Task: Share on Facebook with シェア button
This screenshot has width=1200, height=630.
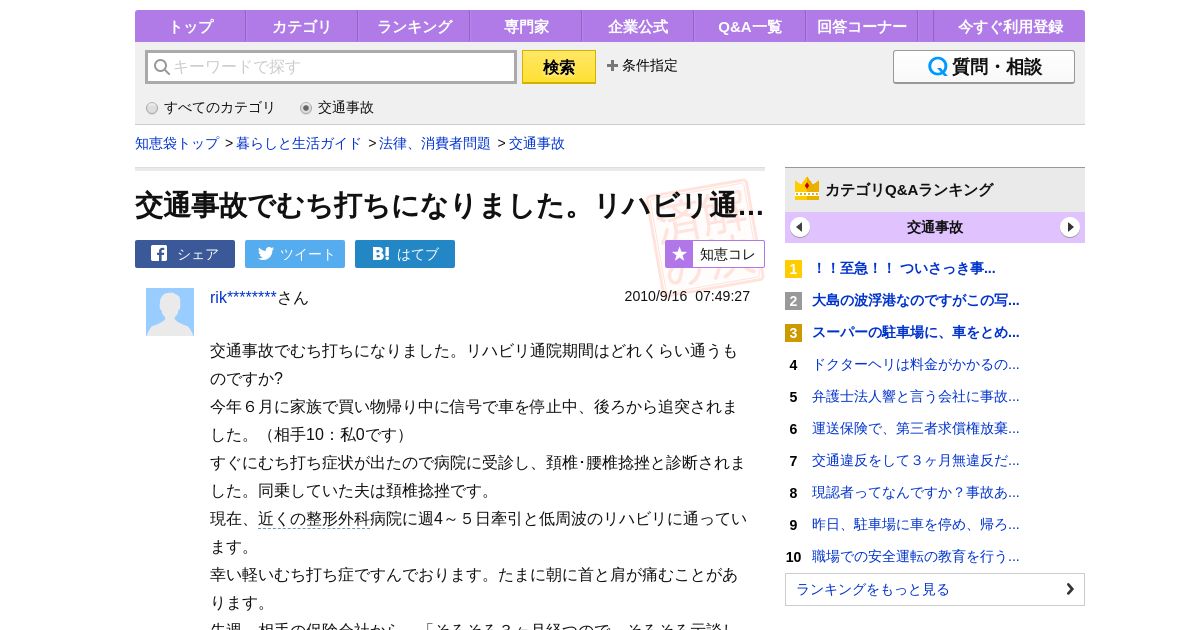Action: (185, 254)
